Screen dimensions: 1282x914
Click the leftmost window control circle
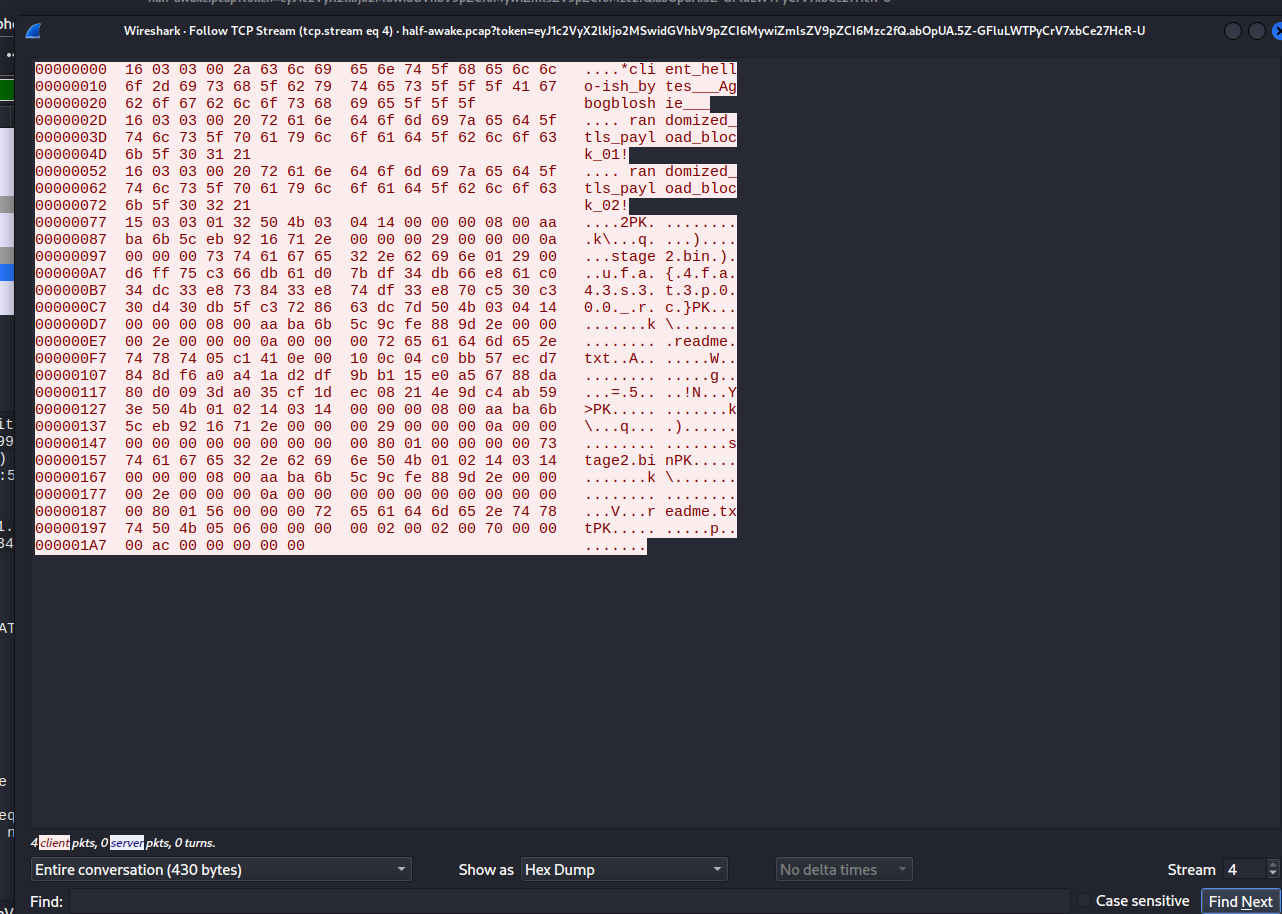coord(1232,31)
